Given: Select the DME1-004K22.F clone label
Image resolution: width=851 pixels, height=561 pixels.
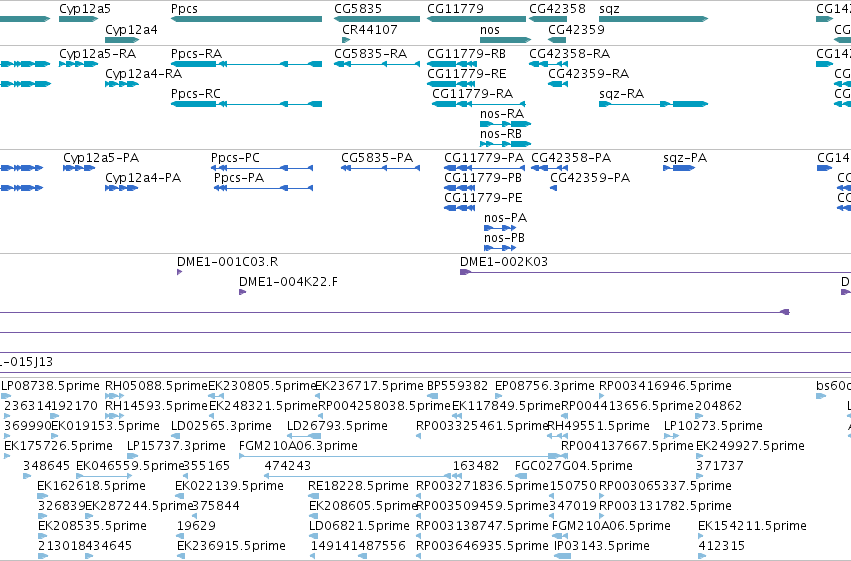Looking at the screenshot, I should coord(288,282).
